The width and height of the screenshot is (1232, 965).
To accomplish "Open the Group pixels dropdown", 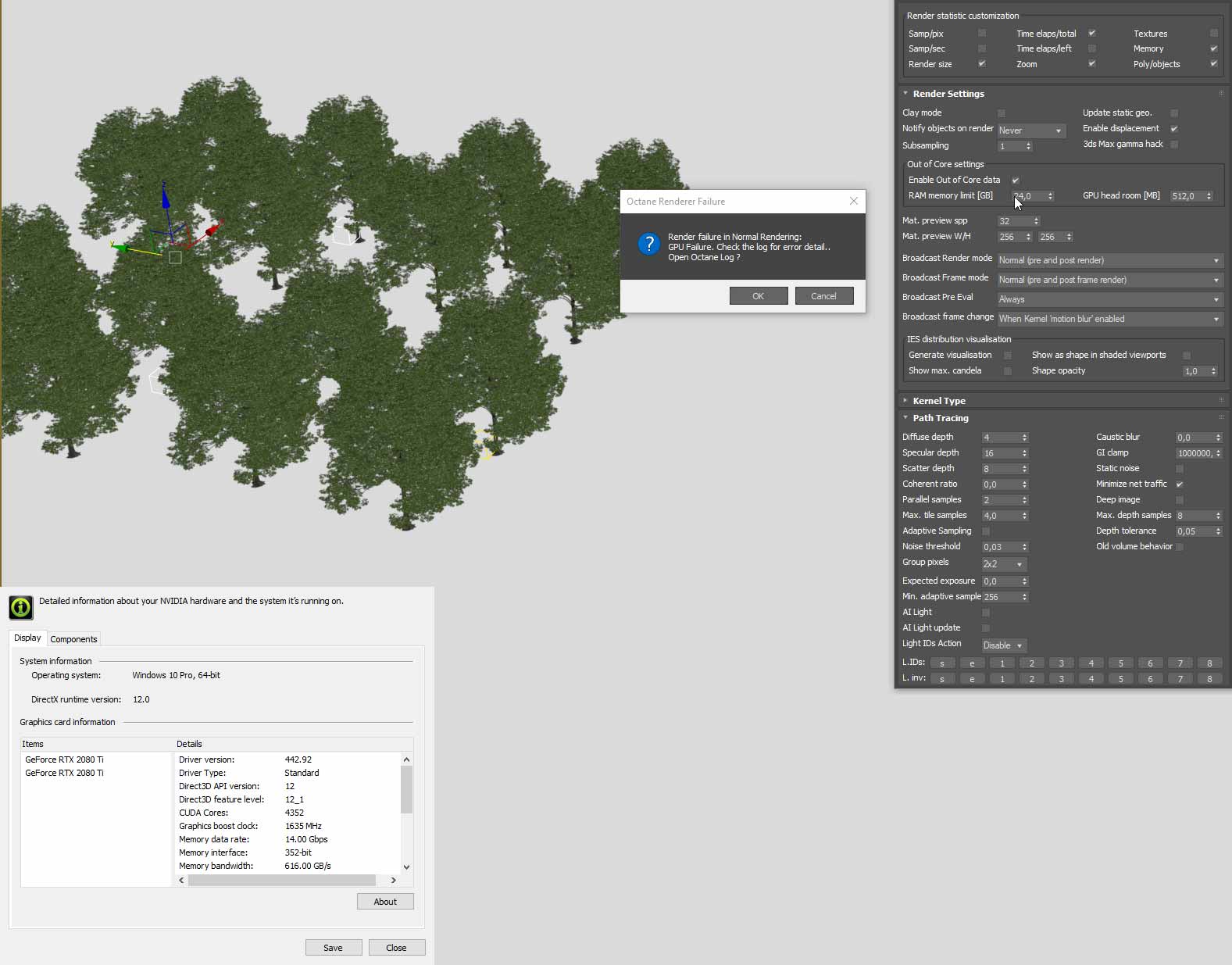I will 1004,563.
